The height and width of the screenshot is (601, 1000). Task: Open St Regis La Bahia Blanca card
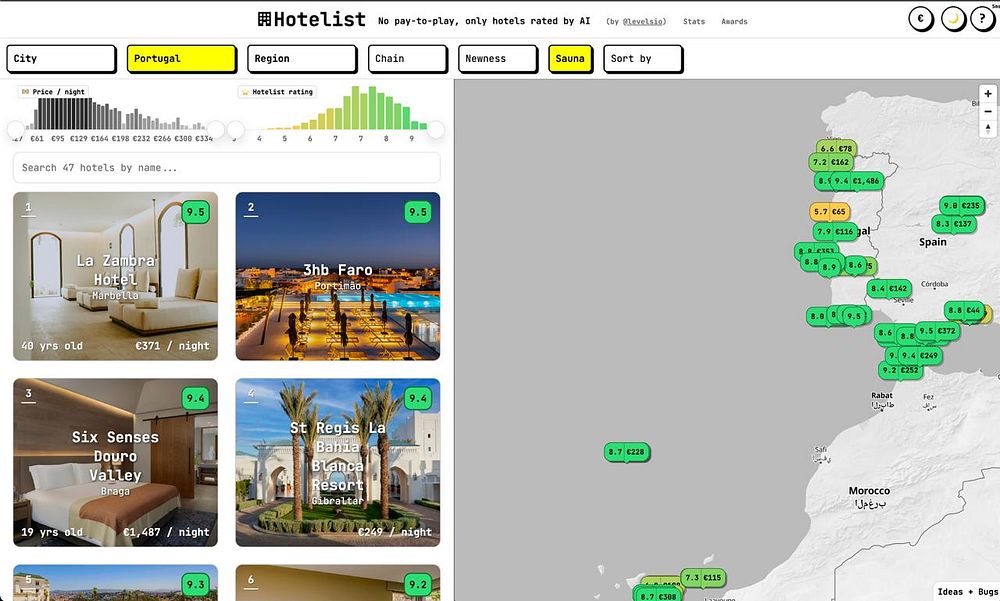(x=337, y=463)
